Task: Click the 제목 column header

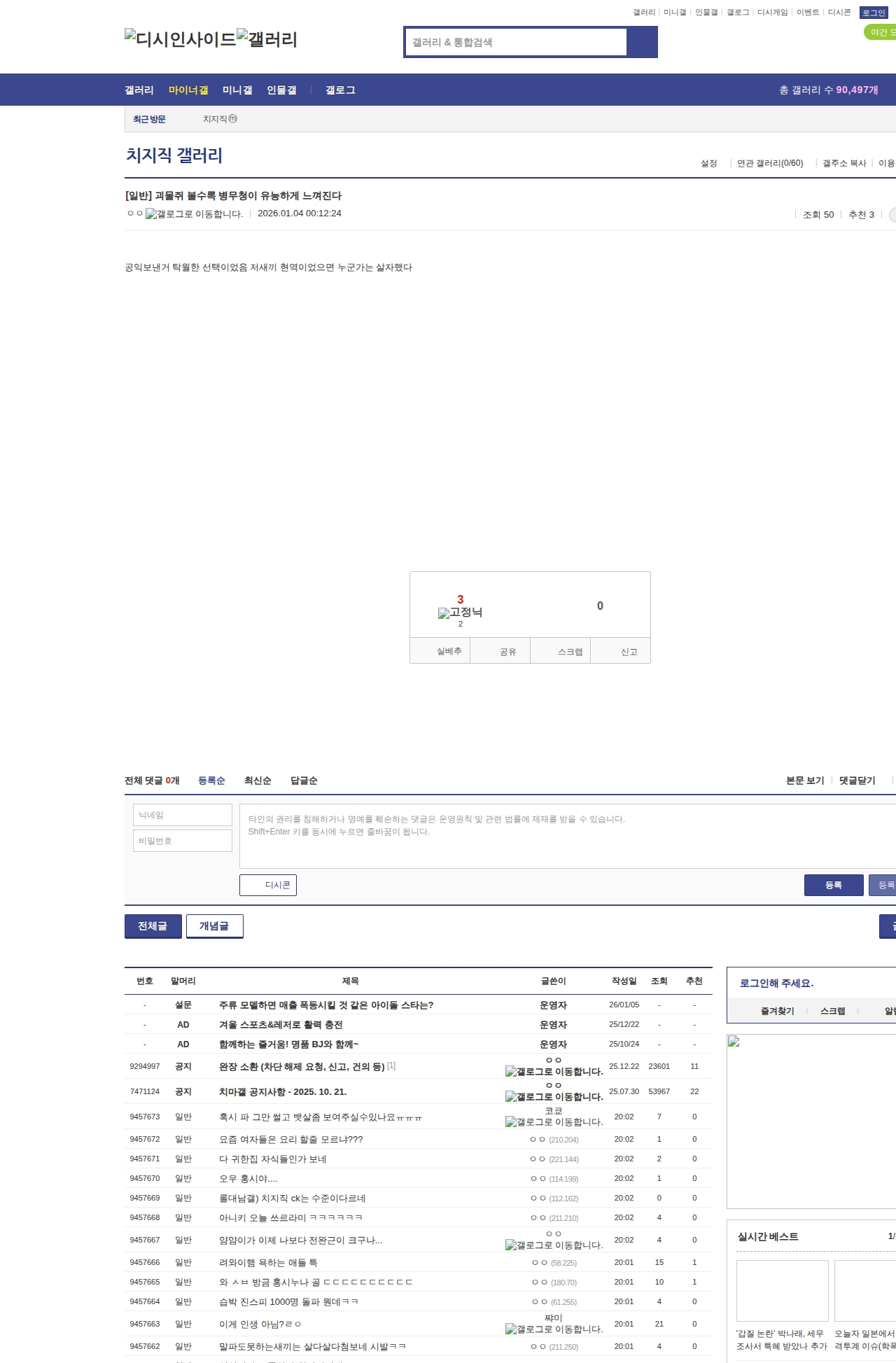Action: pos(350,981)
